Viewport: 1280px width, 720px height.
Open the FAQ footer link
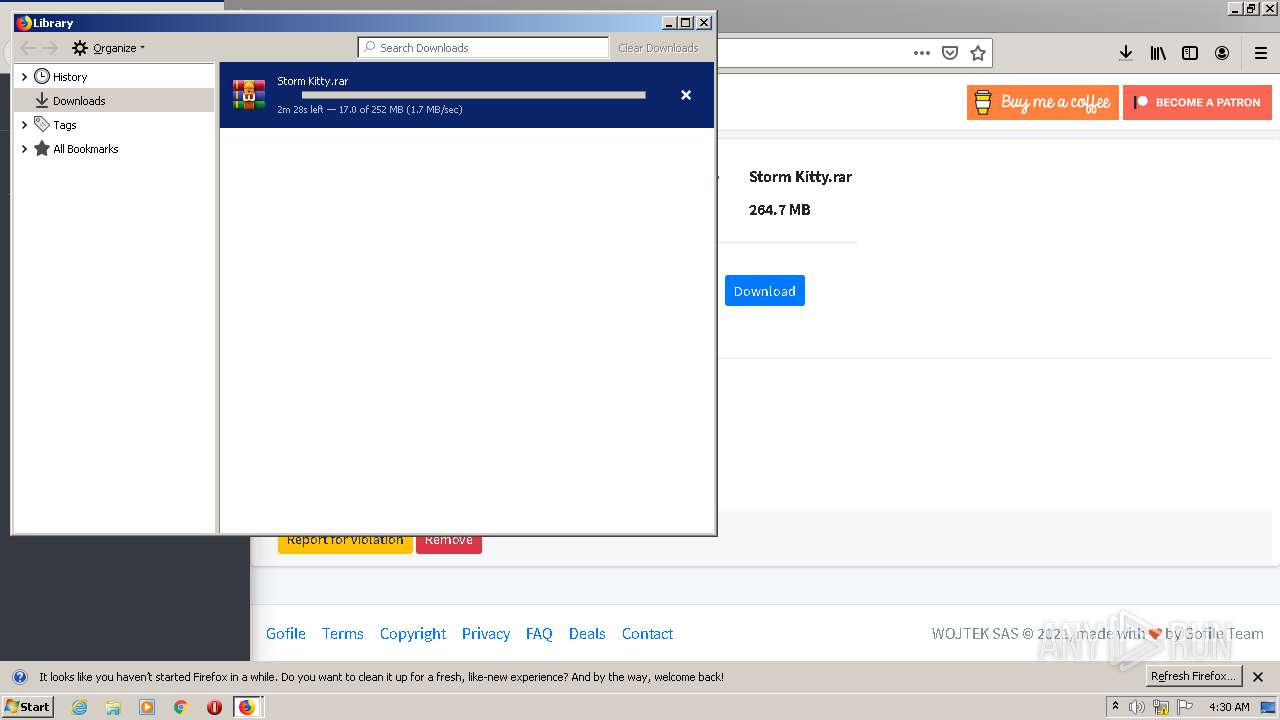click(x=539, y=634)
